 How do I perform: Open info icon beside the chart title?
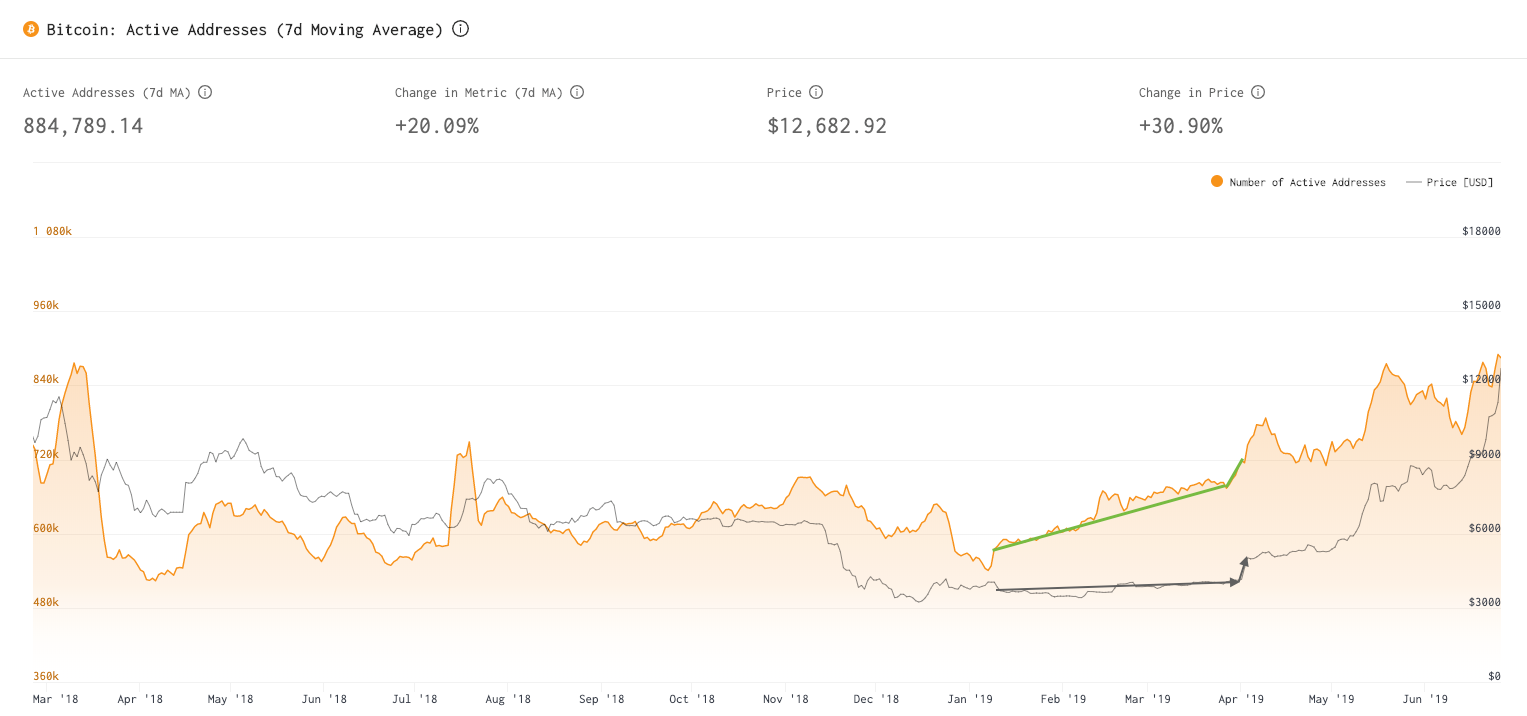coord(460,29)
